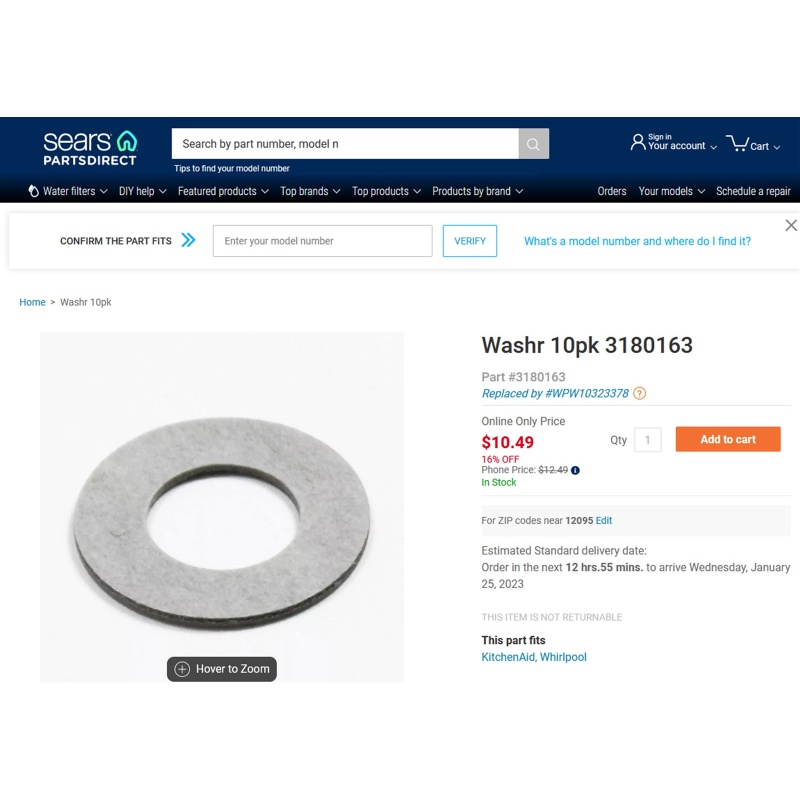Expand the Your models menu

click(x=671, y=191)
